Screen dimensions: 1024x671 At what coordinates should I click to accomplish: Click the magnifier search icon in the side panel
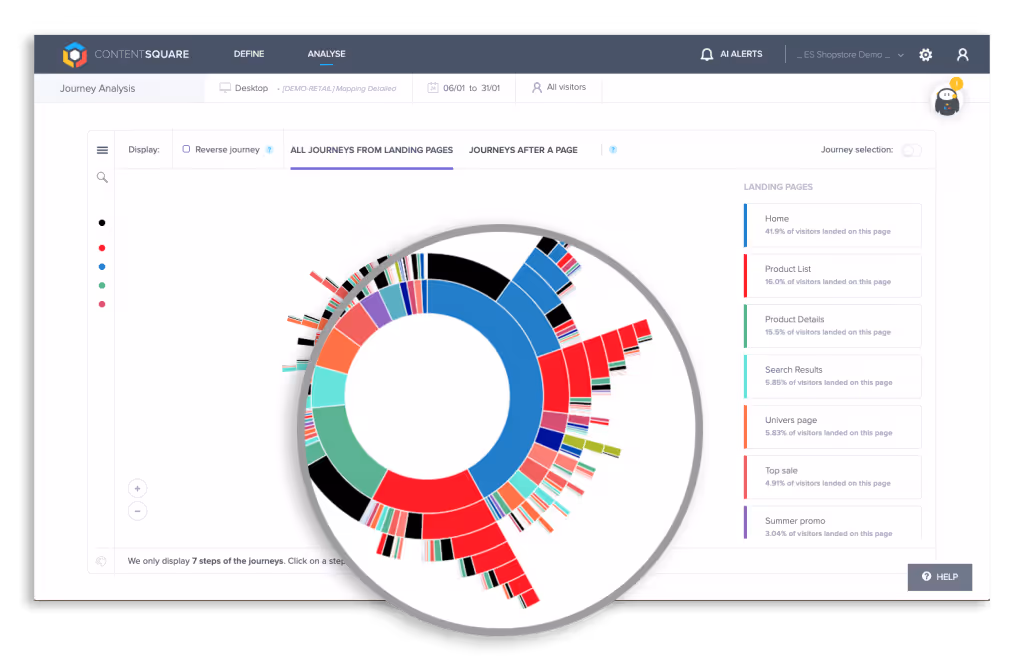click(x=103, y=177)
